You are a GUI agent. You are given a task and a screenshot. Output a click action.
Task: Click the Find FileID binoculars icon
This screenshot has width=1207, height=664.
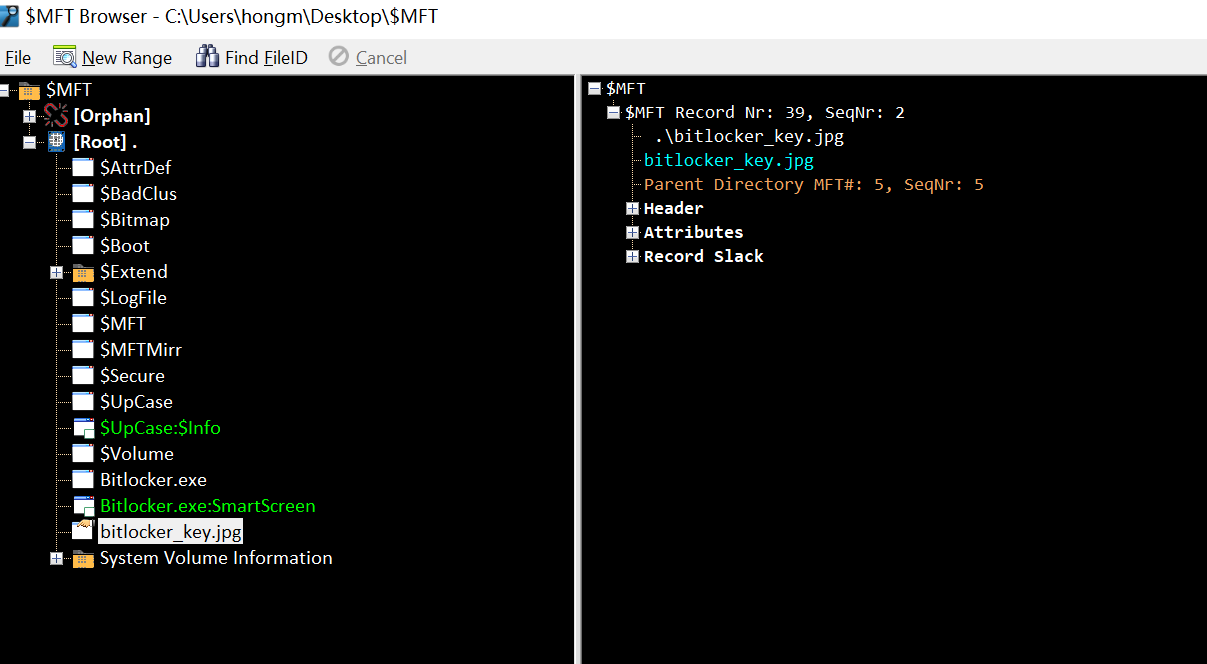pos(207,57)
